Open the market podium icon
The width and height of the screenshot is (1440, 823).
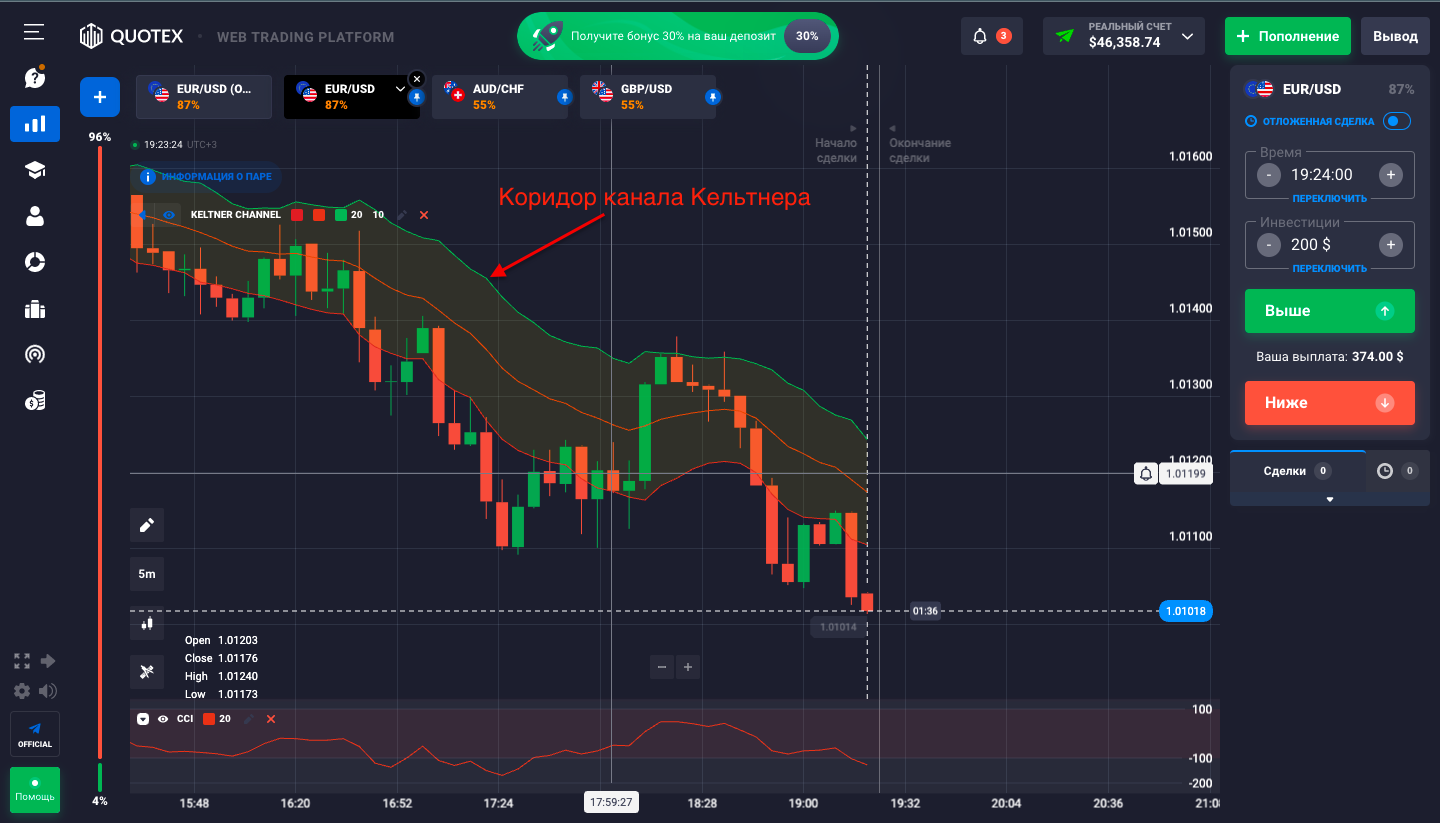point(35,308)
